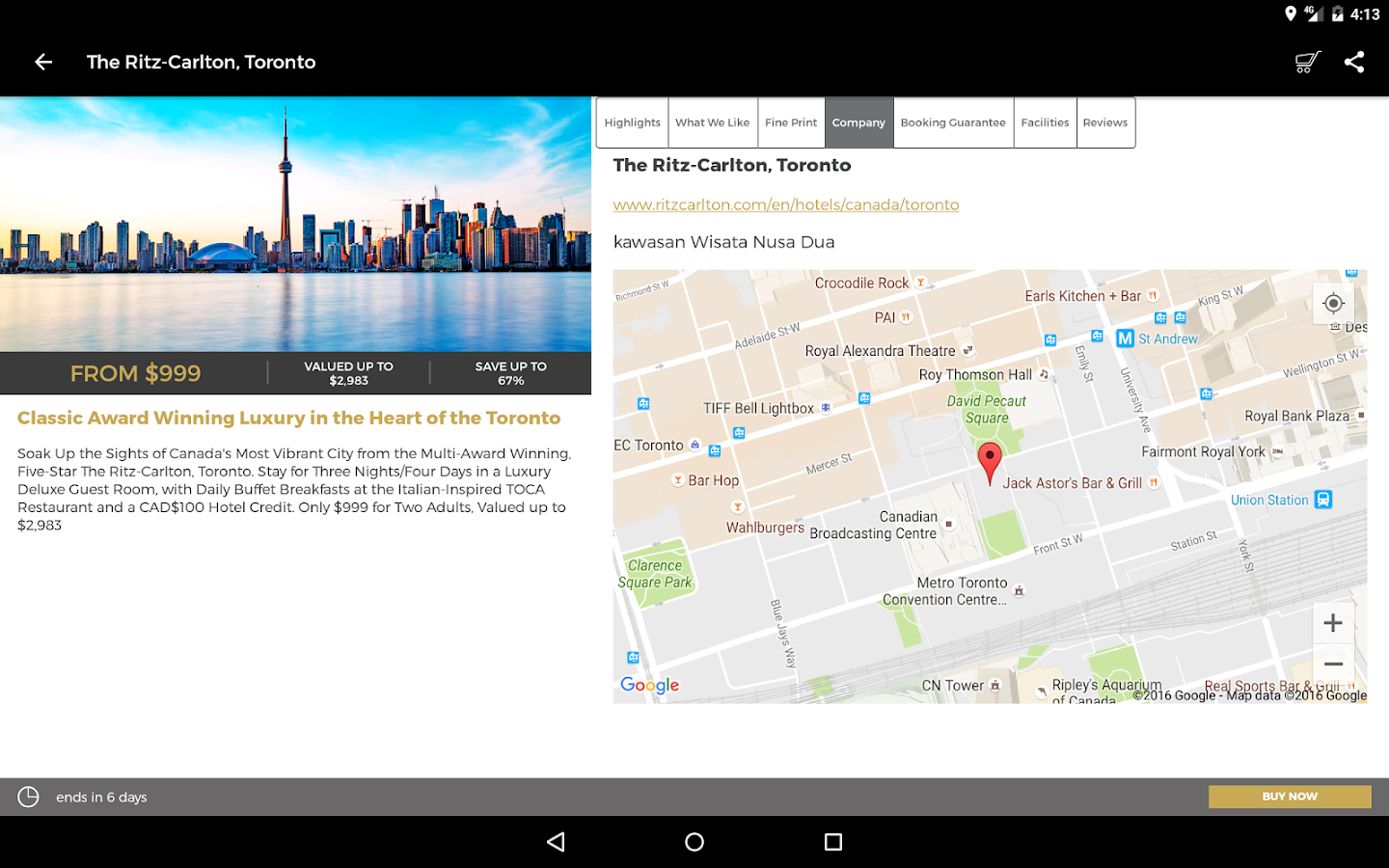This screenshot has width=1389, height=868.
Task: Open the What We Like tab
Action: [713, 122]
